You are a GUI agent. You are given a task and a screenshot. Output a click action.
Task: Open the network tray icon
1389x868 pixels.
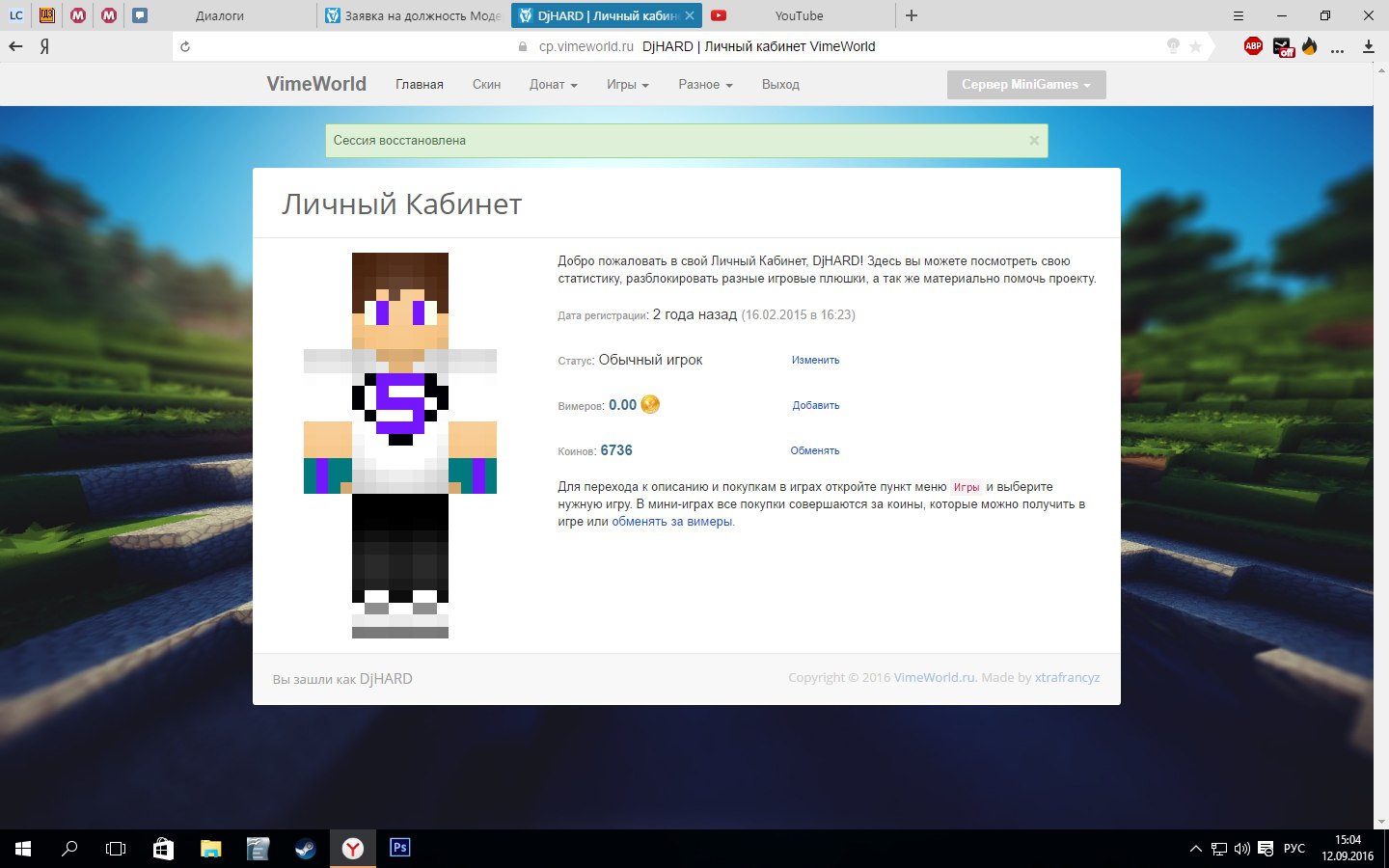(x=1219, y=849)
